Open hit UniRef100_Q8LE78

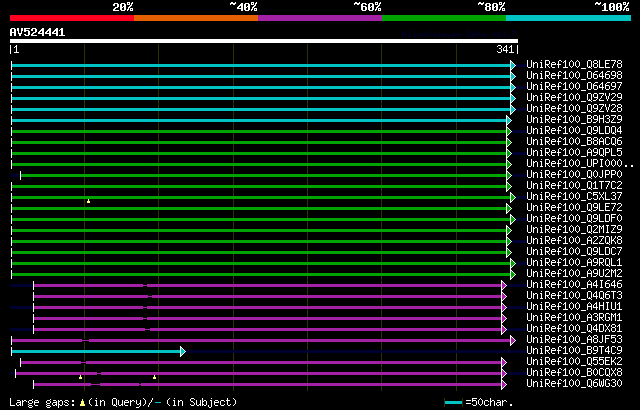click(x=574, y=64)
